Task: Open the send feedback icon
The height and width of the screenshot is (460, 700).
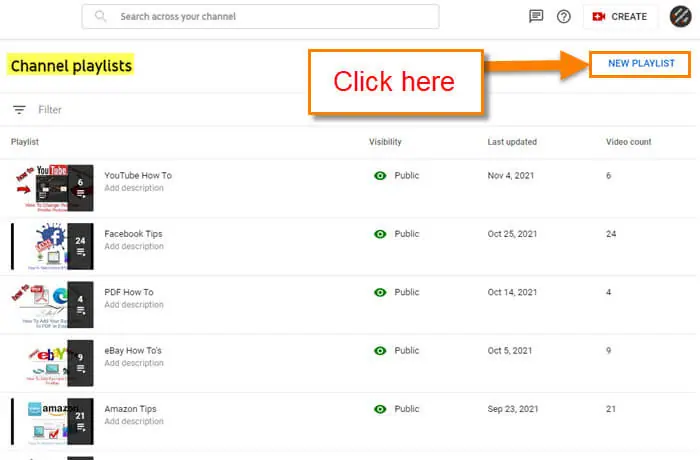Action: 536,17
